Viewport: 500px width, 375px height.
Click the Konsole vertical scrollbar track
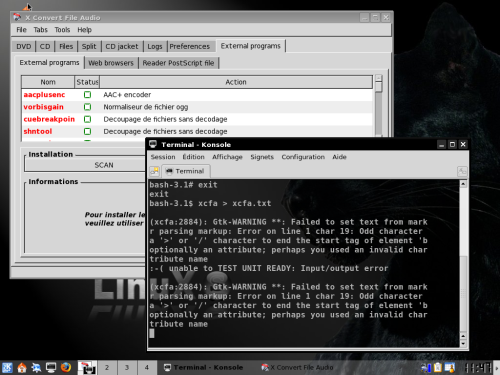click(463, 260)
